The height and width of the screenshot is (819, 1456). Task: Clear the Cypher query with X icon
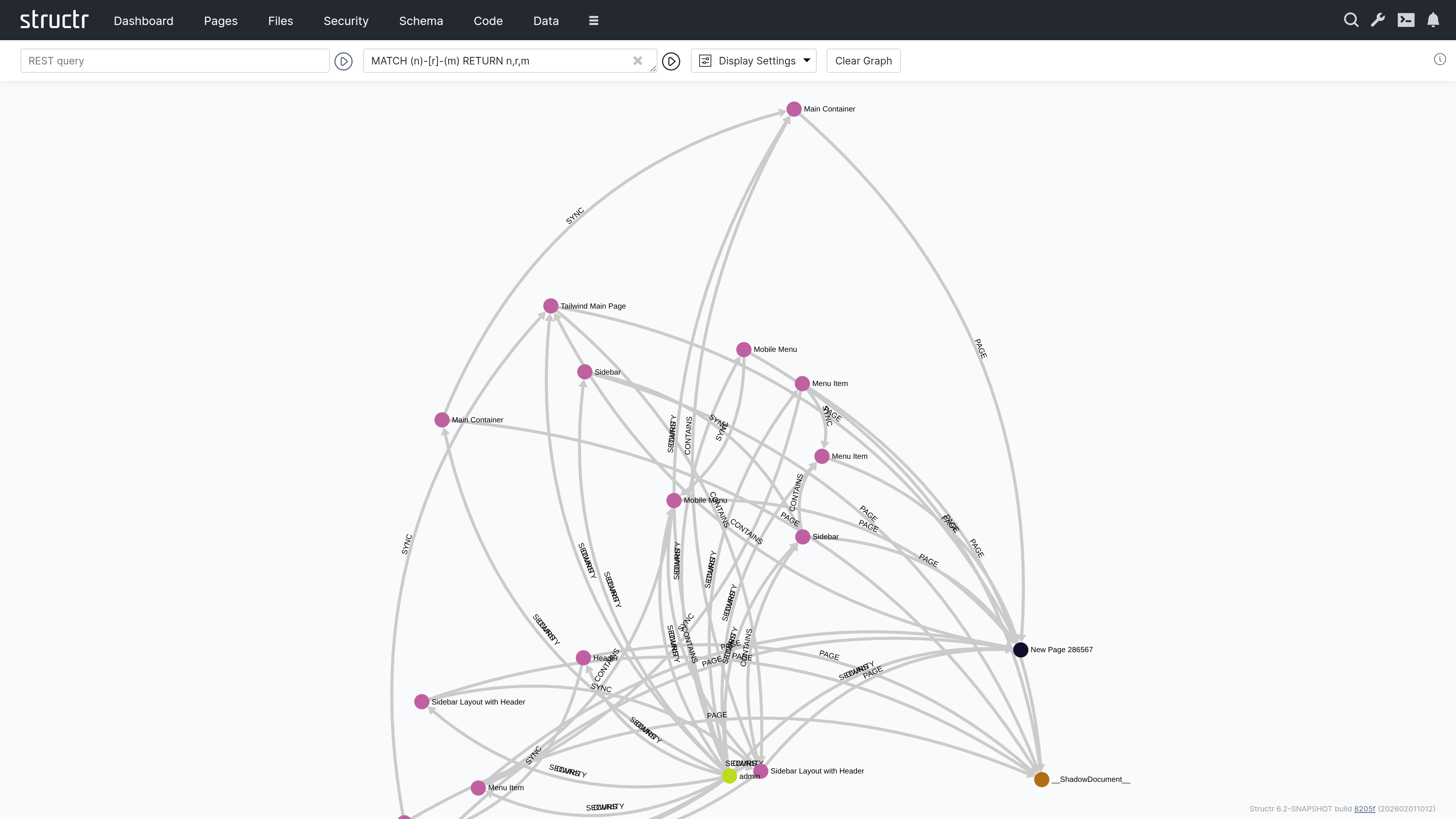637,61
